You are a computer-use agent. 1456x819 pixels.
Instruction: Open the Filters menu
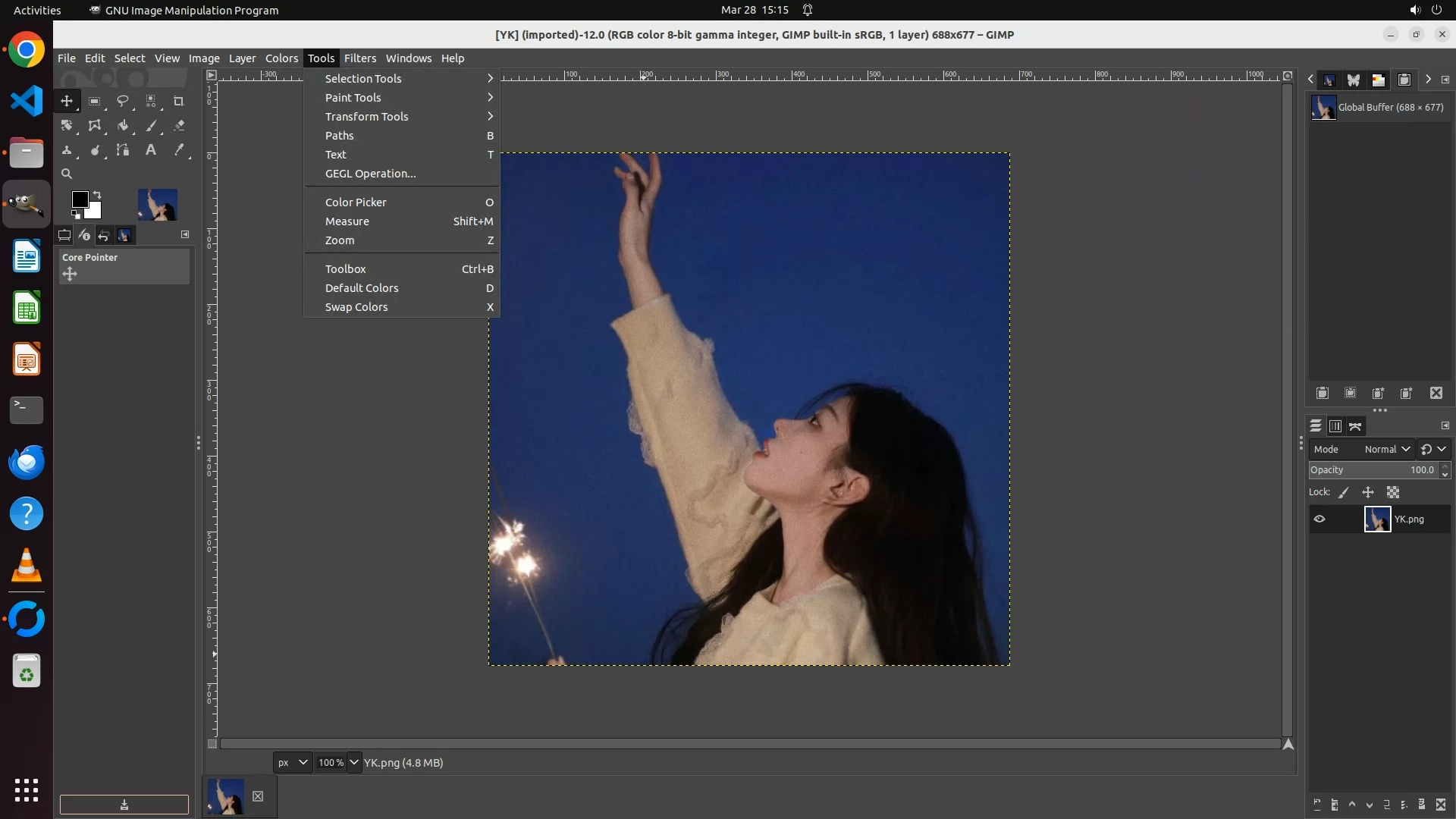pyautogui.click(x=359, y=58)
